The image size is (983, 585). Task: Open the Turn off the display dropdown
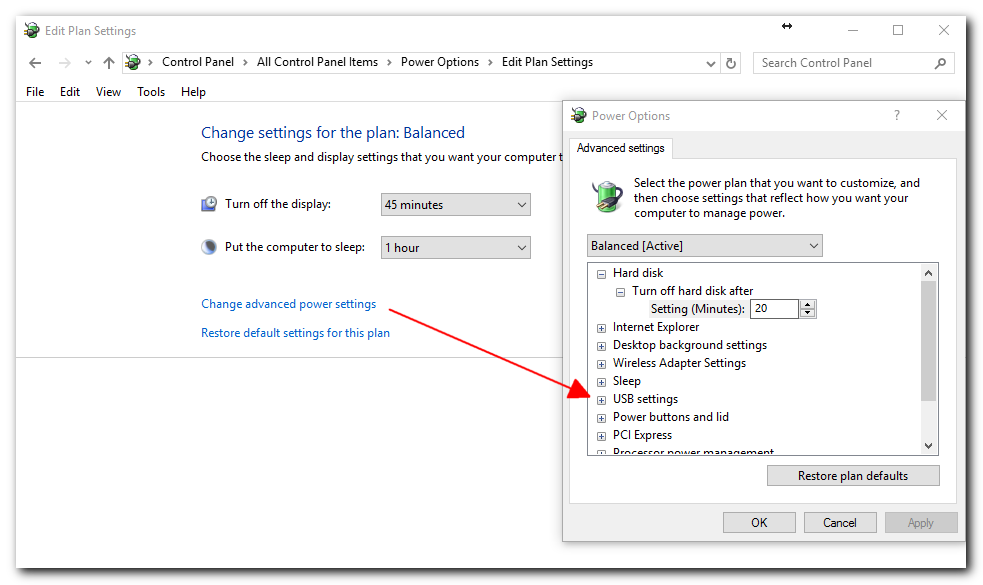456,204
